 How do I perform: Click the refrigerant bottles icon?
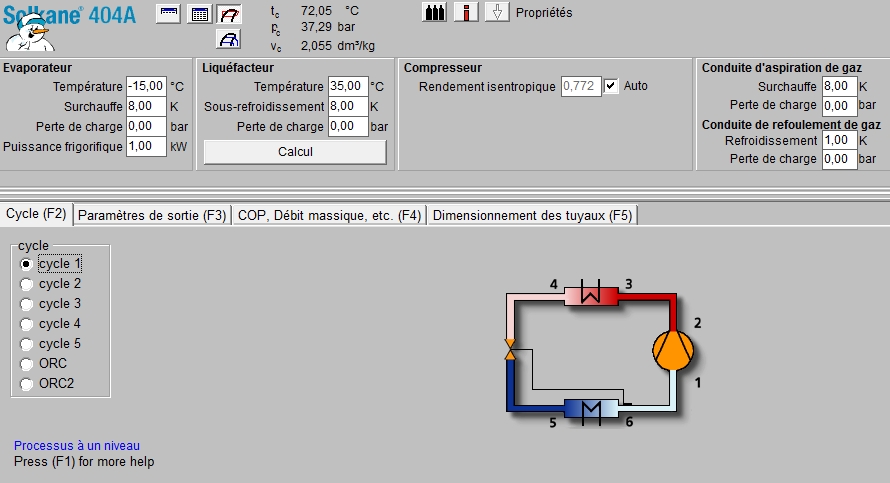pyautogui.click(x=435, y=12)
